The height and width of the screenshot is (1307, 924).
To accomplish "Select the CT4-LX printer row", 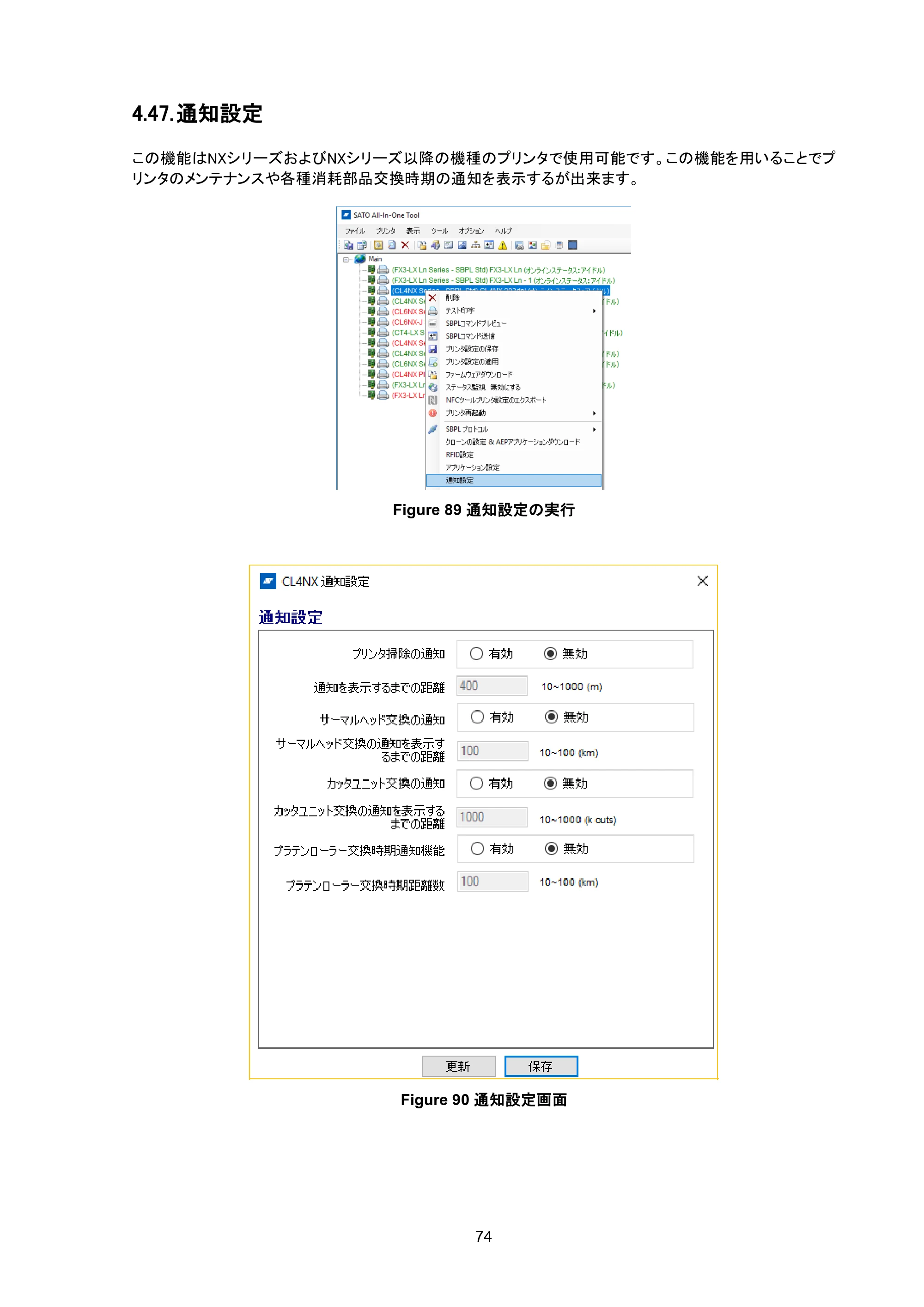I will click(x=408, y=333).
